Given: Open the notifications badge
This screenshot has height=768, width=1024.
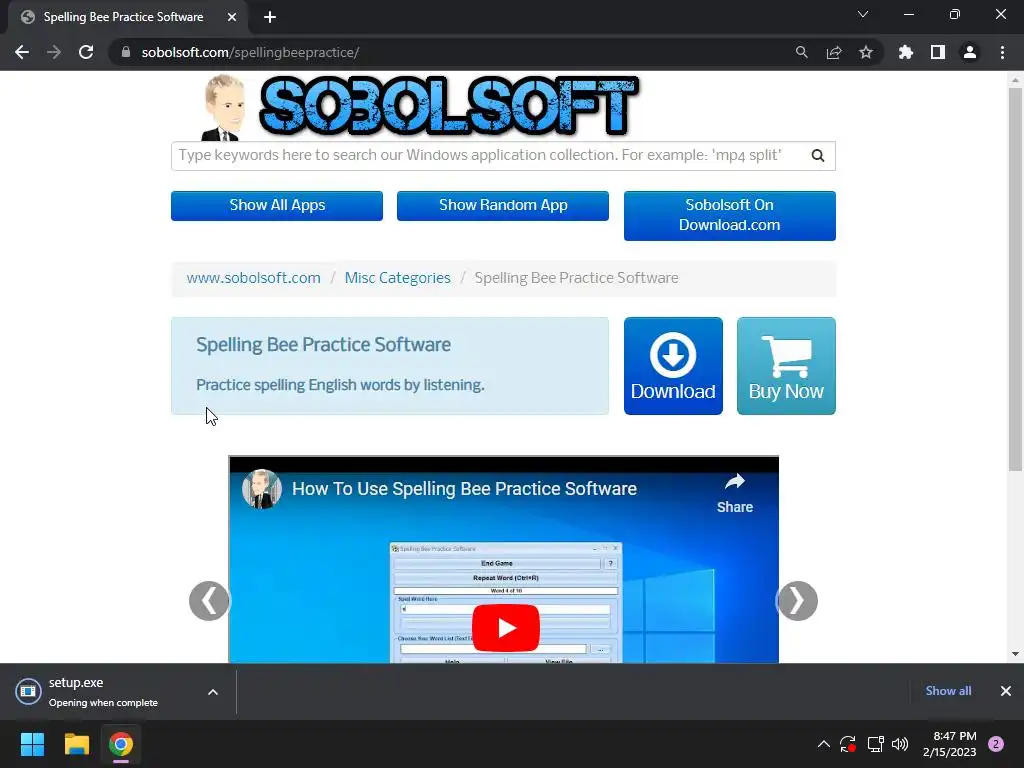Looking at the screenshot, I should (x=996, y=744).
